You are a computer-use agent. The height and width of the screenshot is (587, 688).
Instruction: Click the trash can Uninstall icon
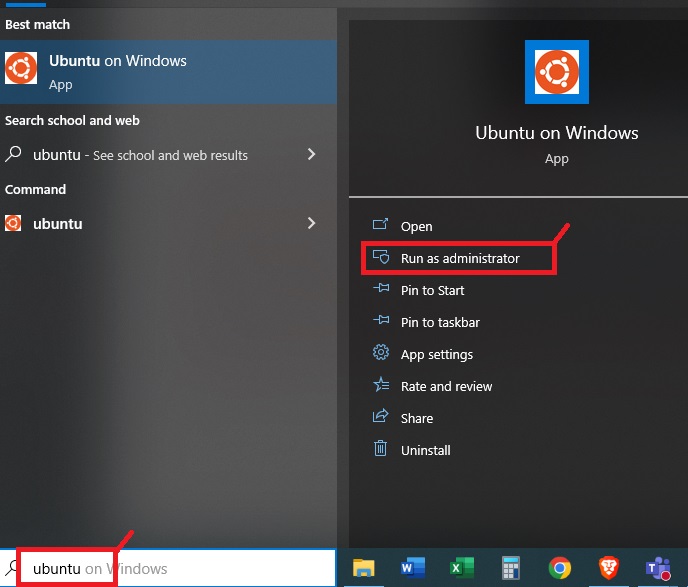(x=380, y=448)
